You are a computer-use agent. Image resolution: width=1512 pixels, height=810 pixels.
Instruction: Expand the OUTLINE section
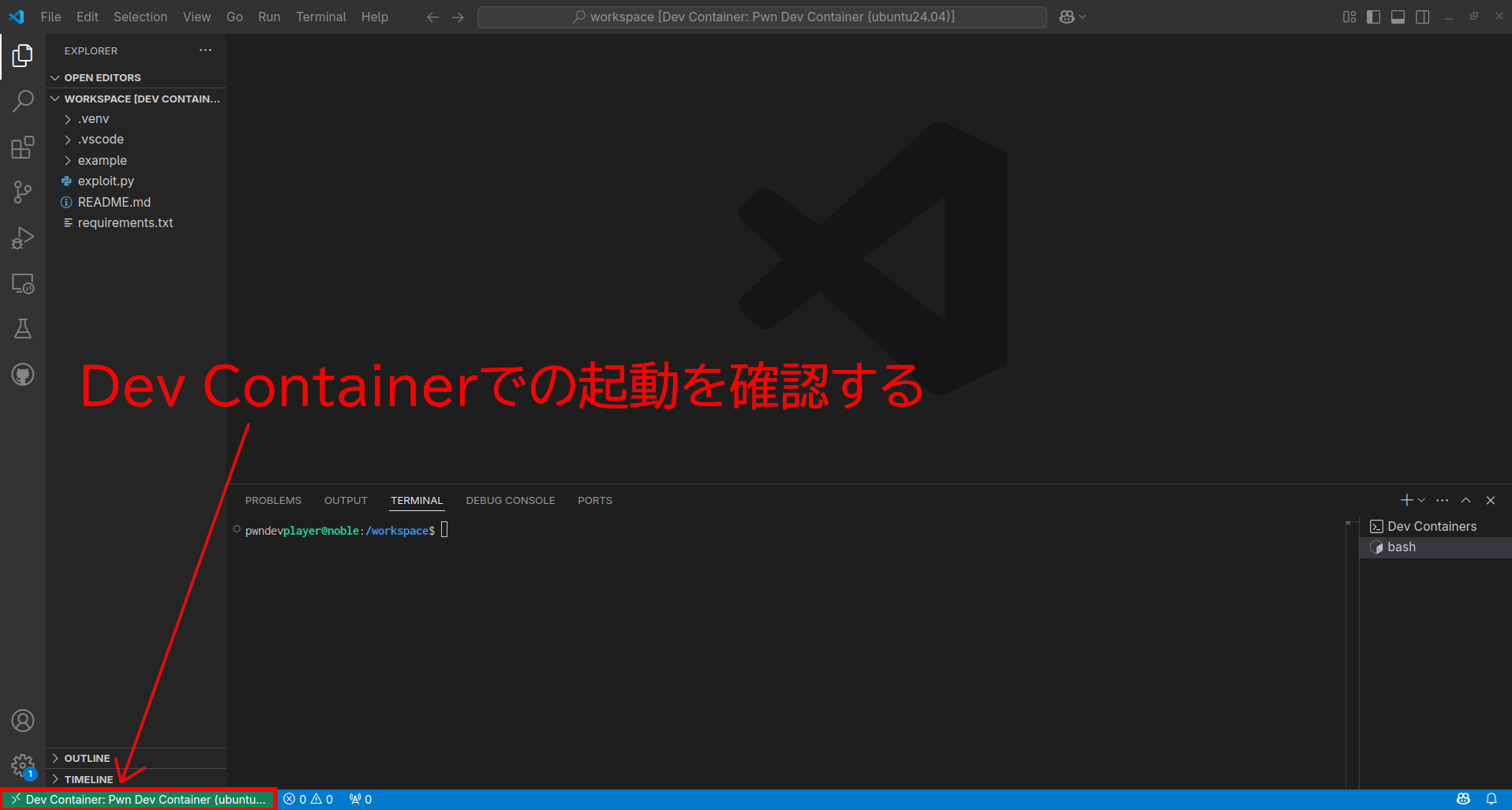coord(87,758)
